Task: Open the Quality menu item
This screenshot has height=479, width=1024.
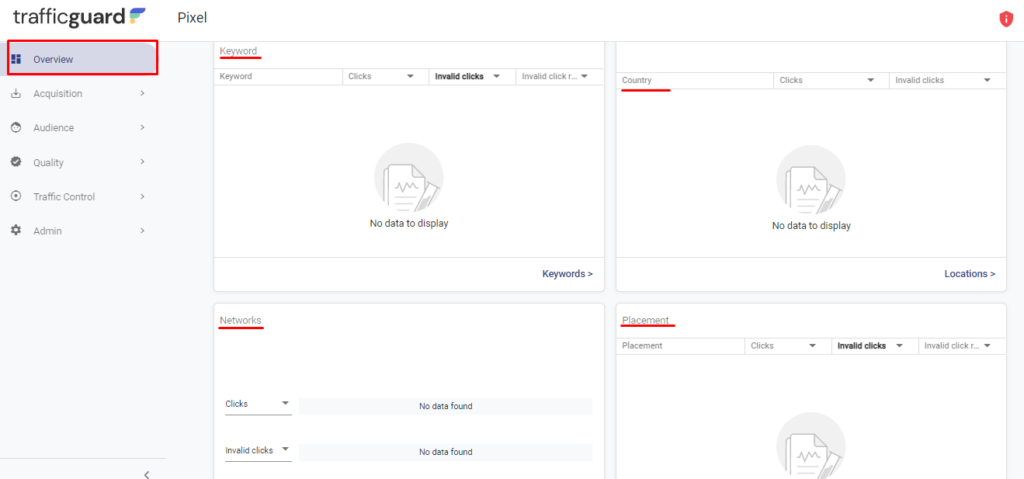Action: (82, 162)
